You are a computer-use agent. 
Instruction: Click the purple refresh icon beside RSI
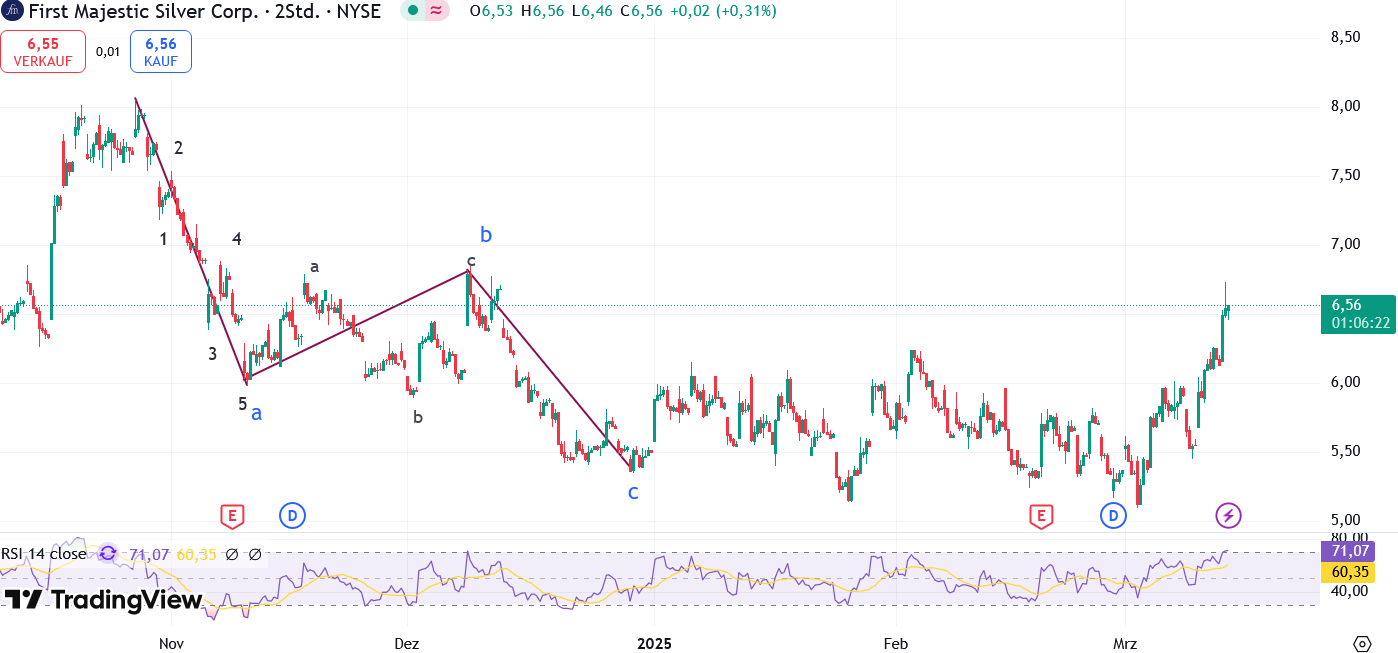pyautogui.click(x=109, y=554)
